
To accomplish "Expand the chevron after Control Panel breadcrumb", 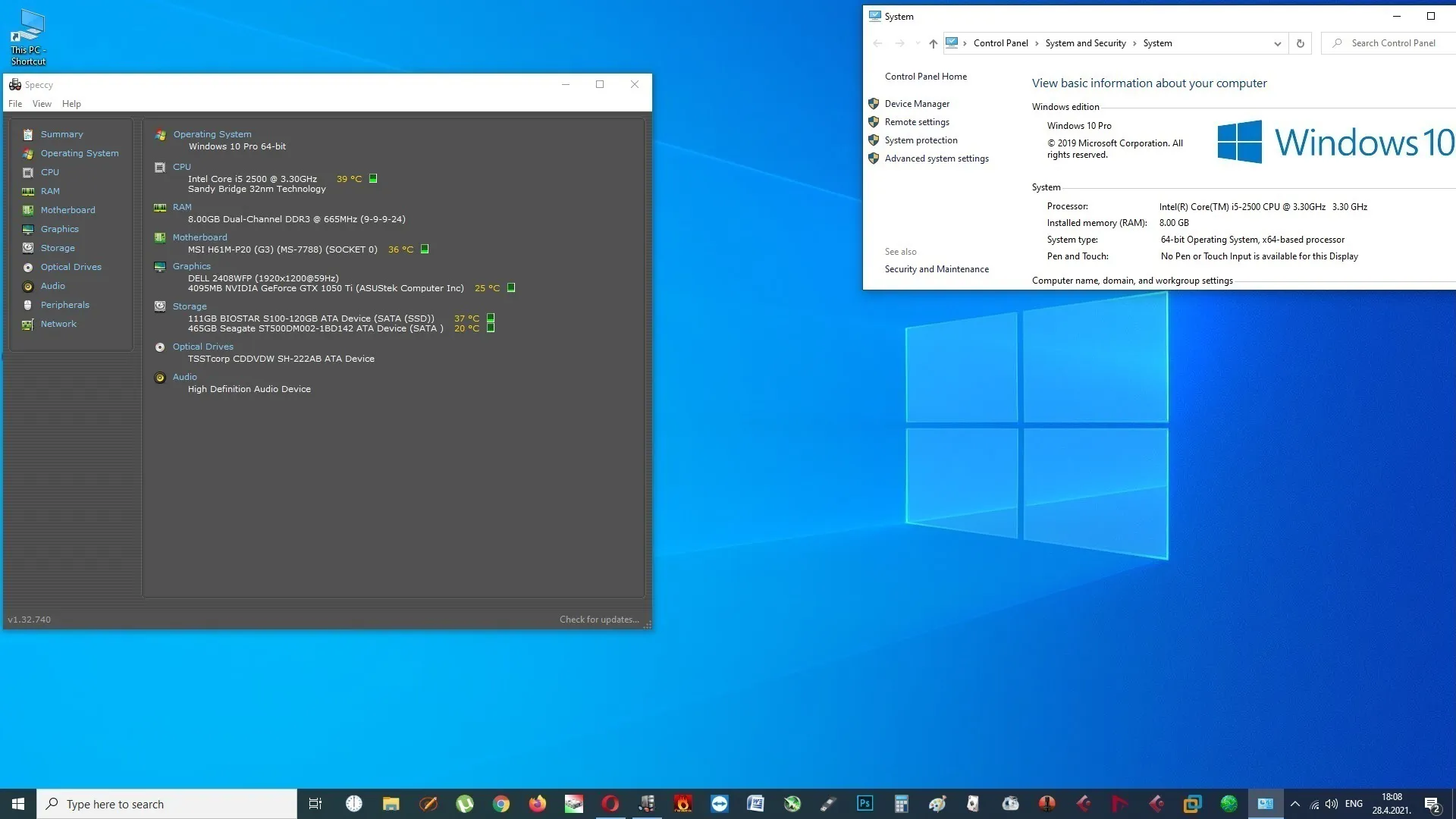I will 1037,43.
